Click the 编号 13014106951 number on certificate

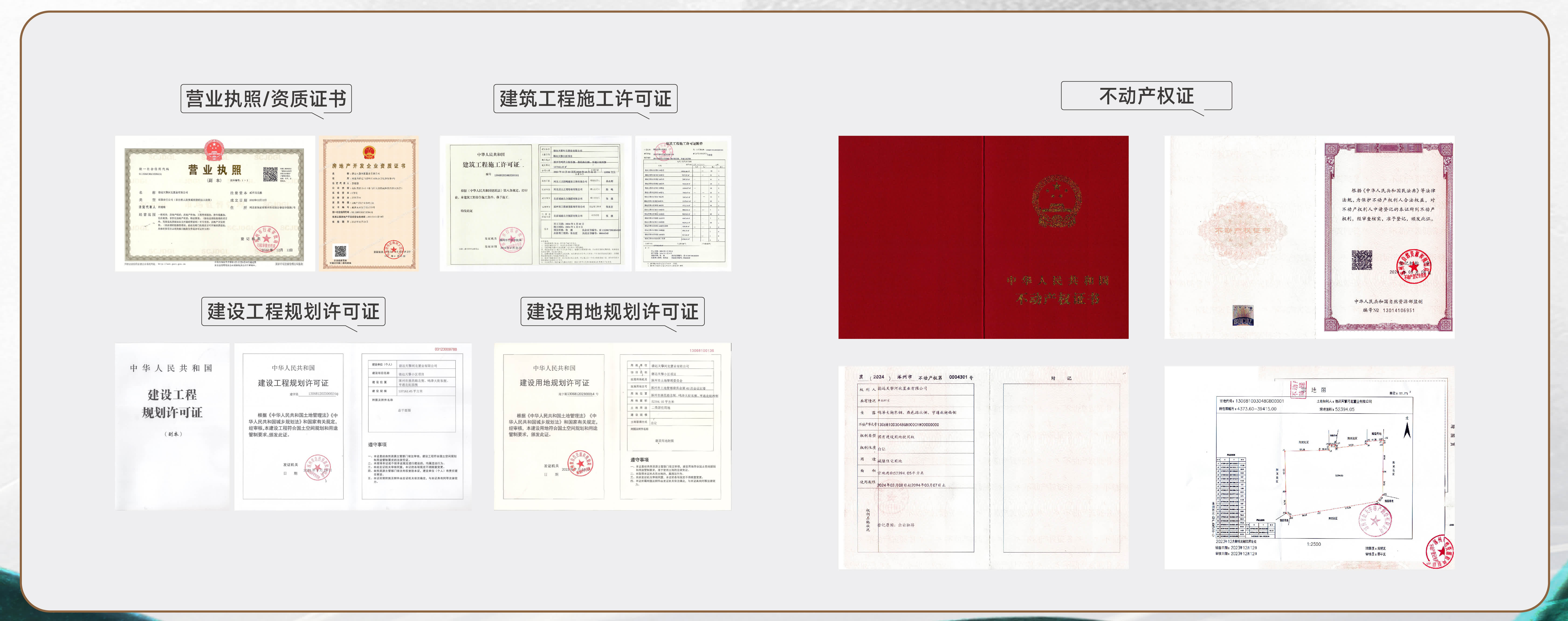1389,310
